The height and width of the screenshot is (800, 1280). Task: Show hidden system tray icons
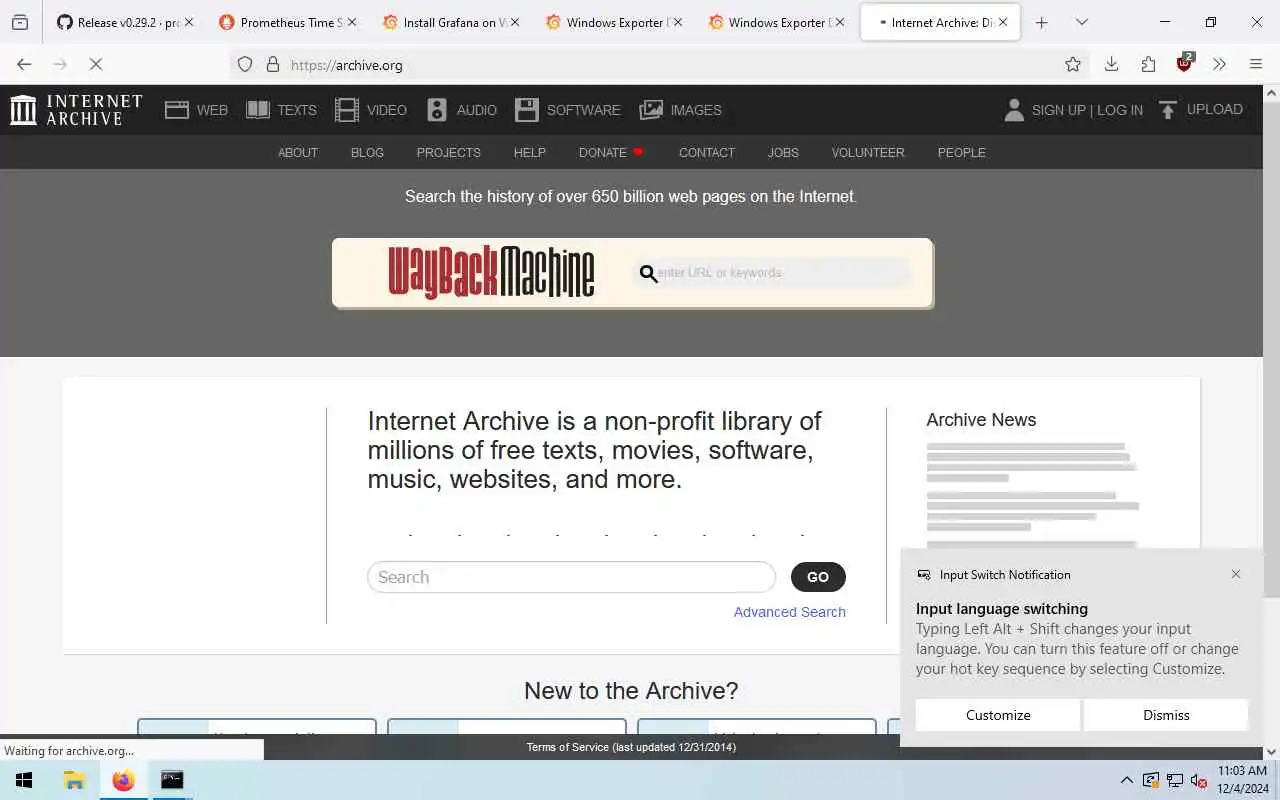pyautogui.click(x=1126, y=780)
